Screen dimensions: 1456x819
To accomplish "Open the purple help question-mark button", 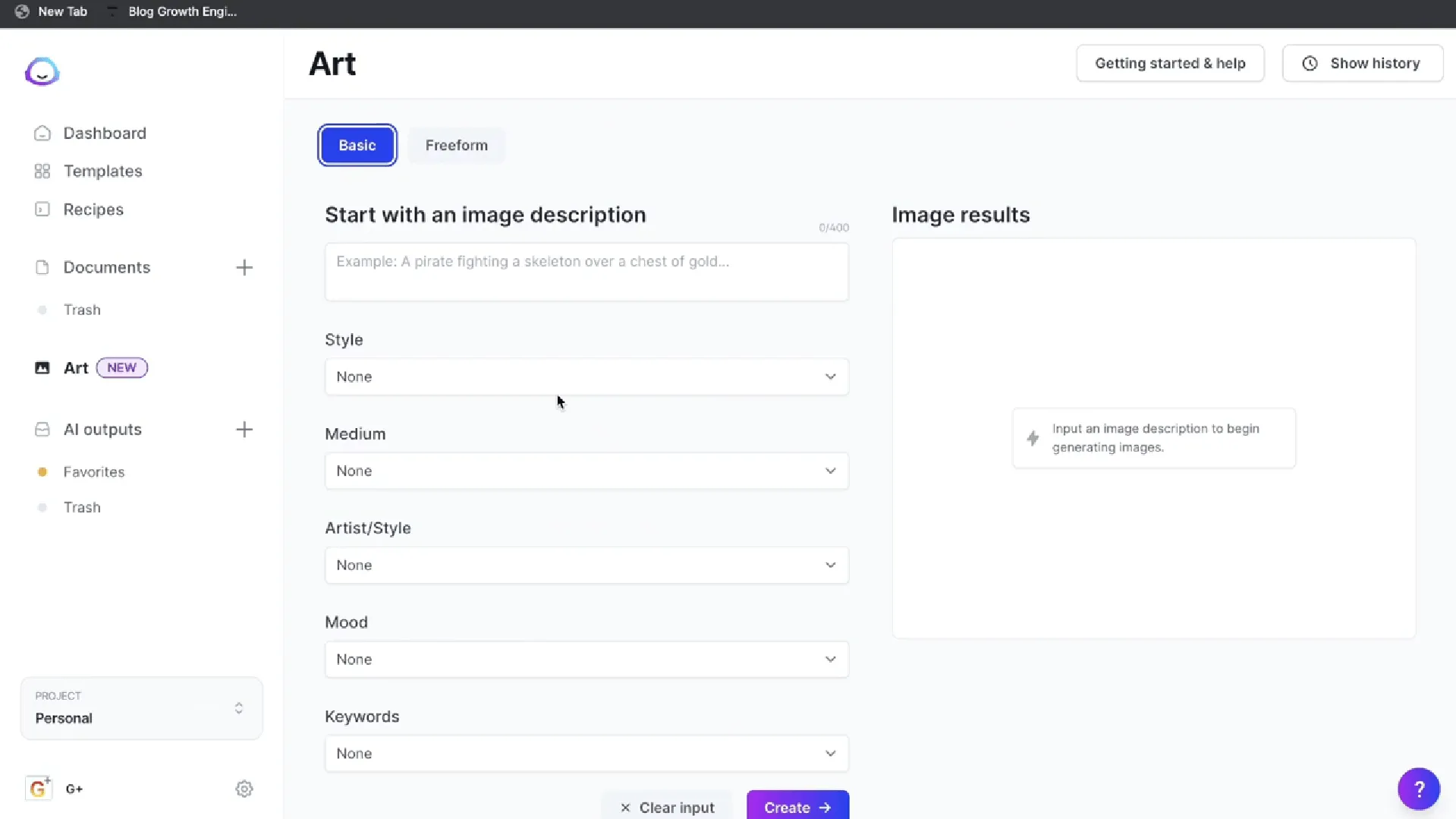I will tap(1419, 789).
